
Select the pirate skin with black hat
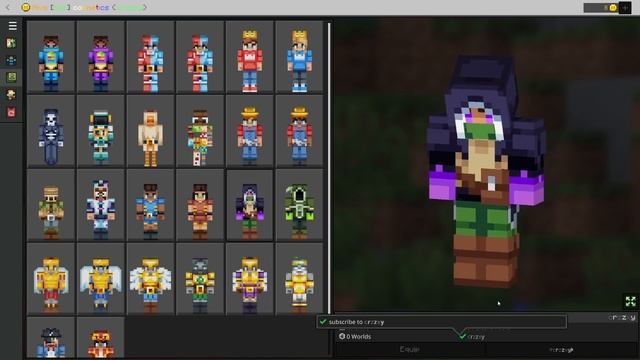(51, 338)
